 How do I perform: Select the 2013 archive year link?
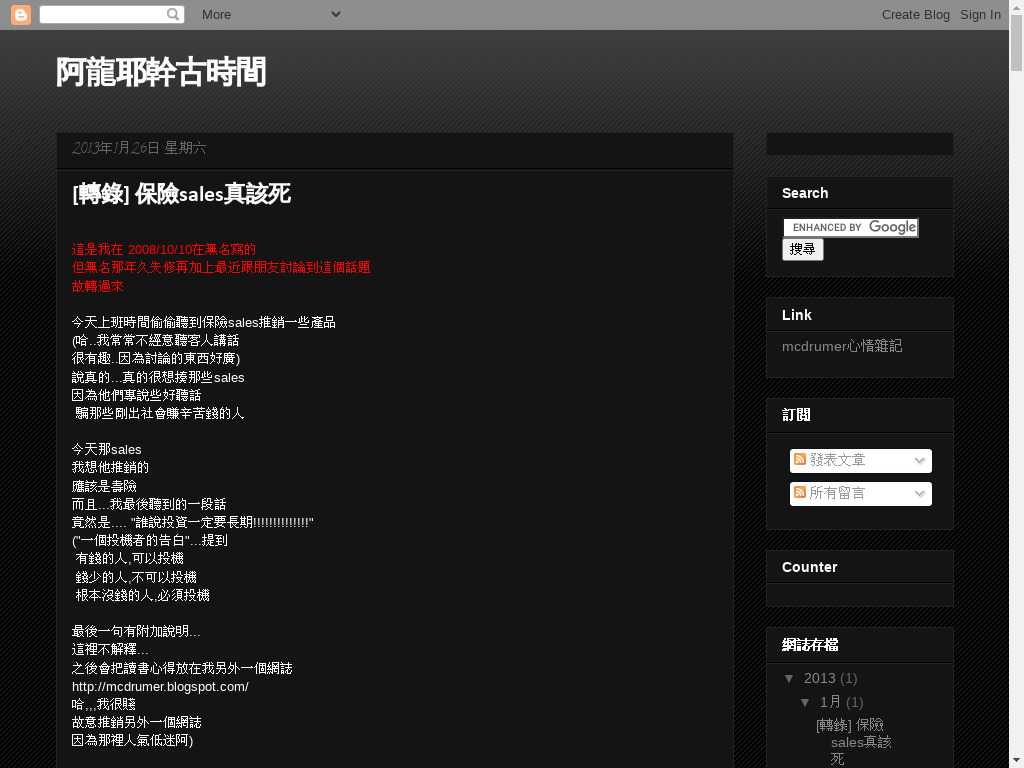819,678
